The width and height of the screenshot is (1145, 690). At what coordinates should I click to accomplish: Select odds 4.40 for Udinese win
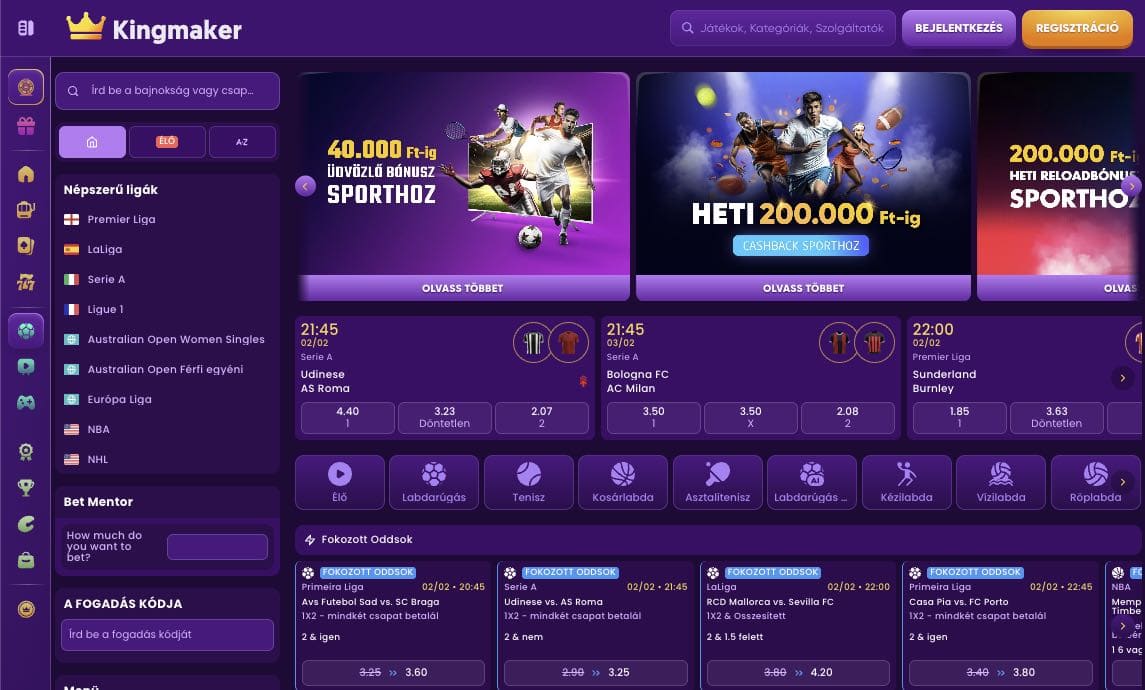coord(348,417)
